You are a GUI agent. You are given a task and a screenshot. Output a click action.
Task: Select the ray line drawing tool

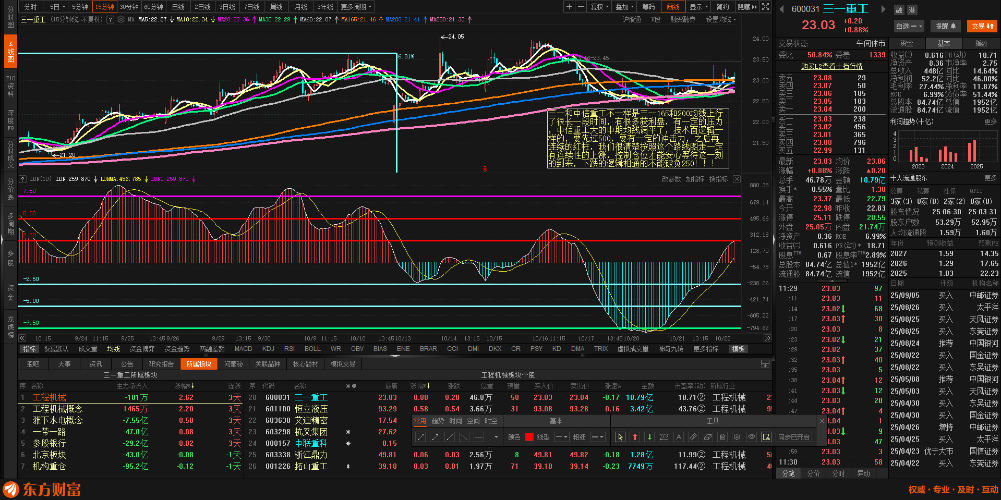coord(449,437)
